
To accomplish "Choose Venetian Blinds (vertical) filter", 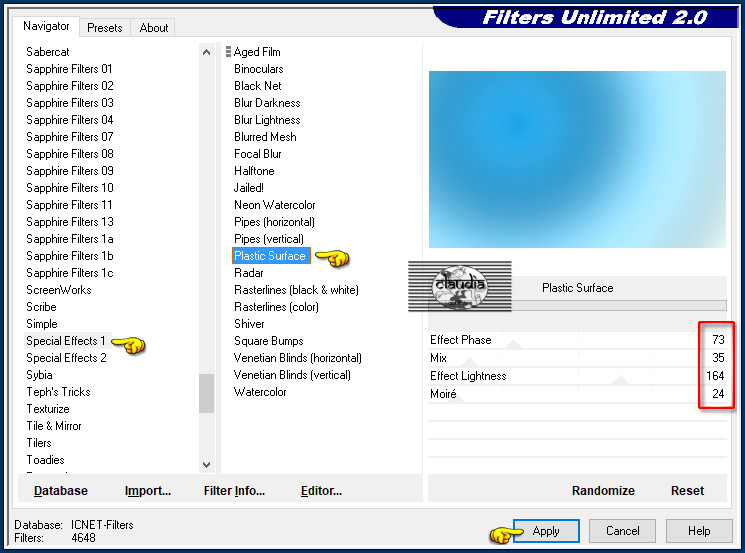I will (292, 375).
